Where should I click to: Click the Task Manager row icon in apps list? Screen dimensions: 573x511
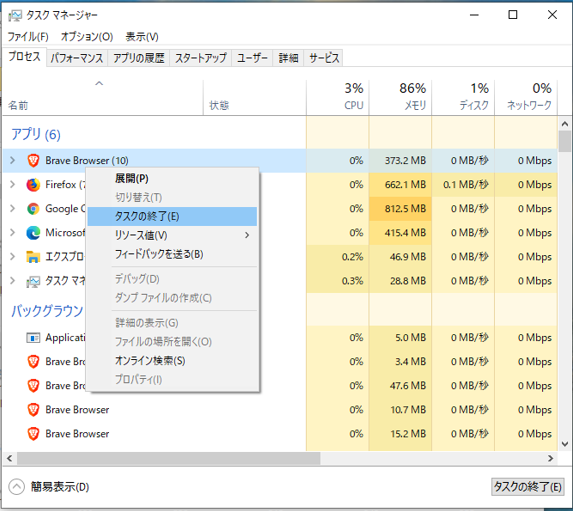click(x=33, y=281)
